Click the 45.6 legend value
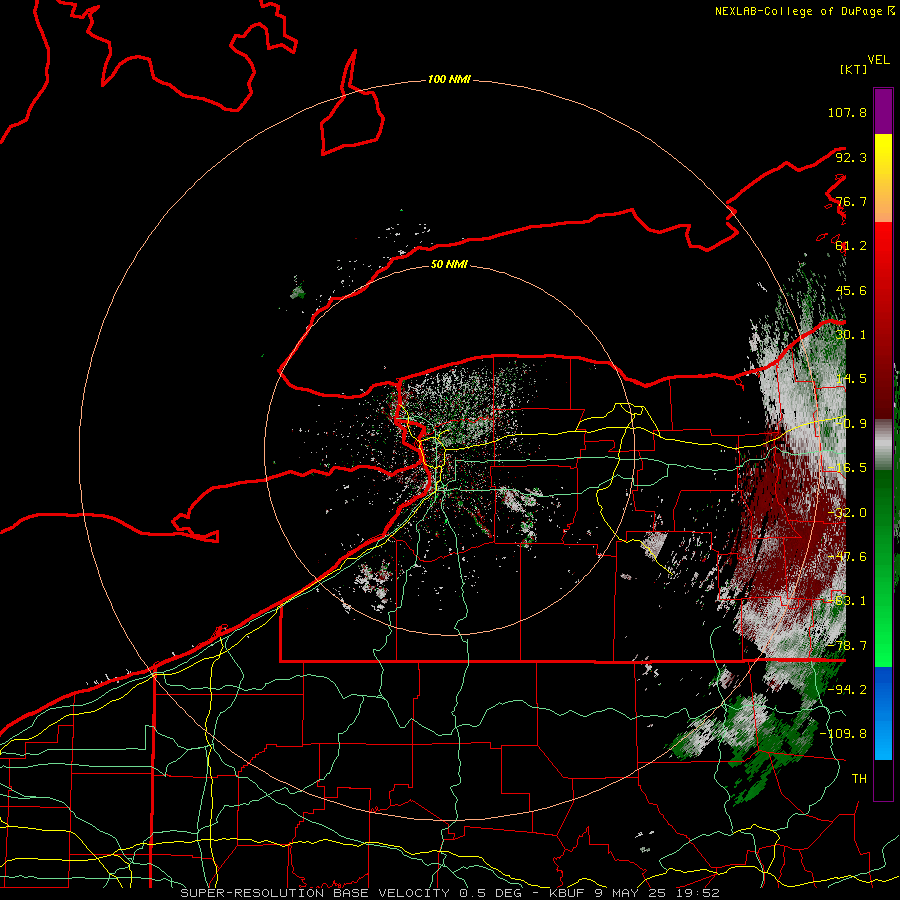Viewport: 900px width, 900px height. (x=851, y=290)
